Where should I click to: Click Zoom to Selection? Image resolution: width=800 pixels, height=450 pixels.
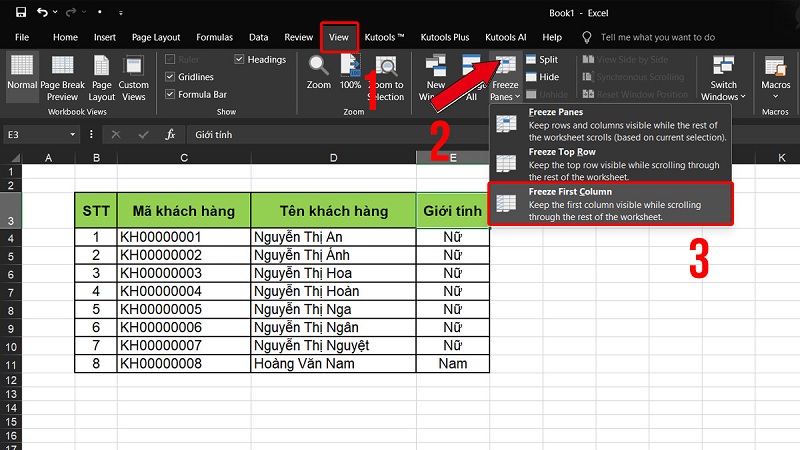386,78
